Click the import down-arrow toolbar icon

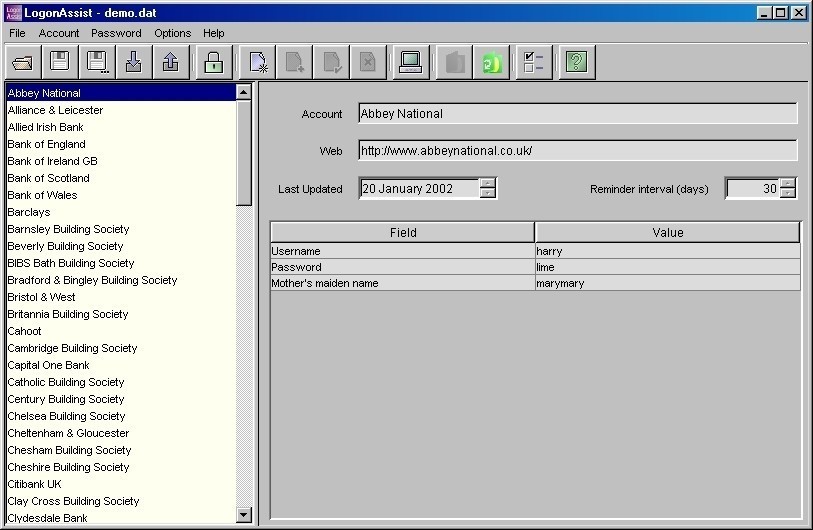pyautogui.click(x=134, y=62)
